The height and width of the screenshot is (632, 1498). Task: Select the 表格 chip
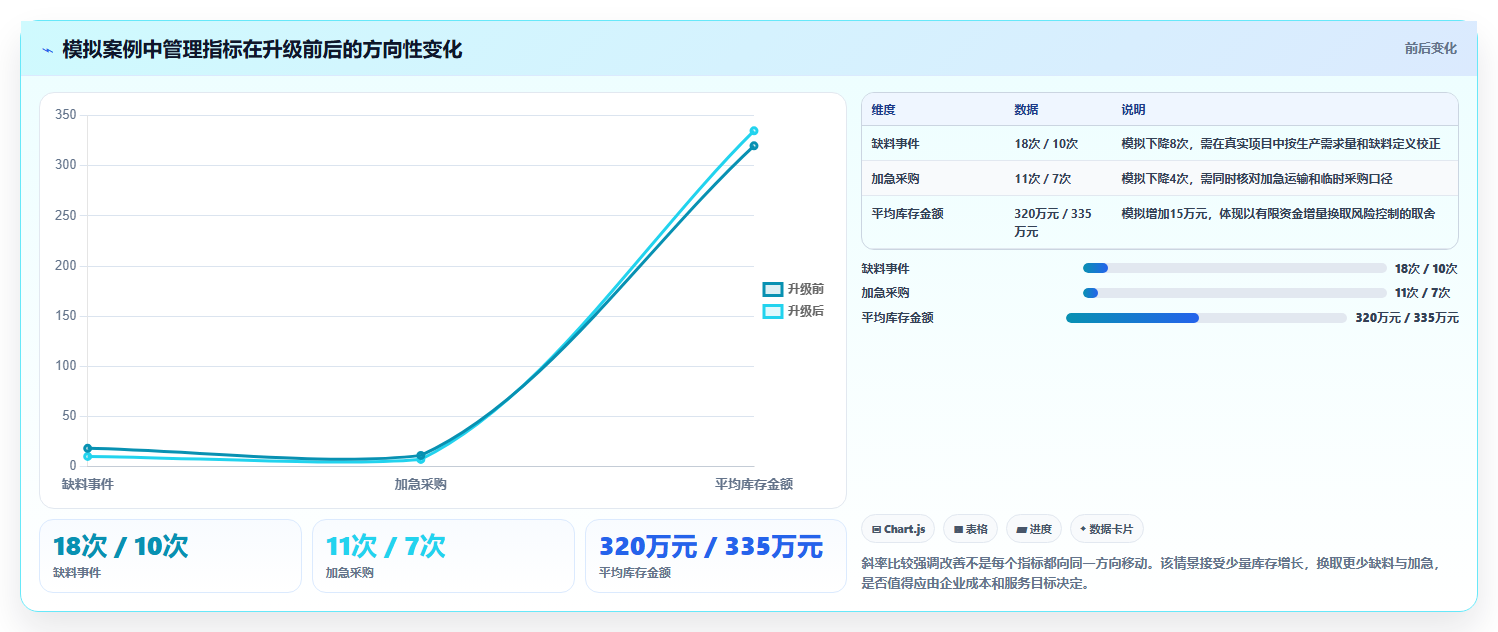point(970,529)
